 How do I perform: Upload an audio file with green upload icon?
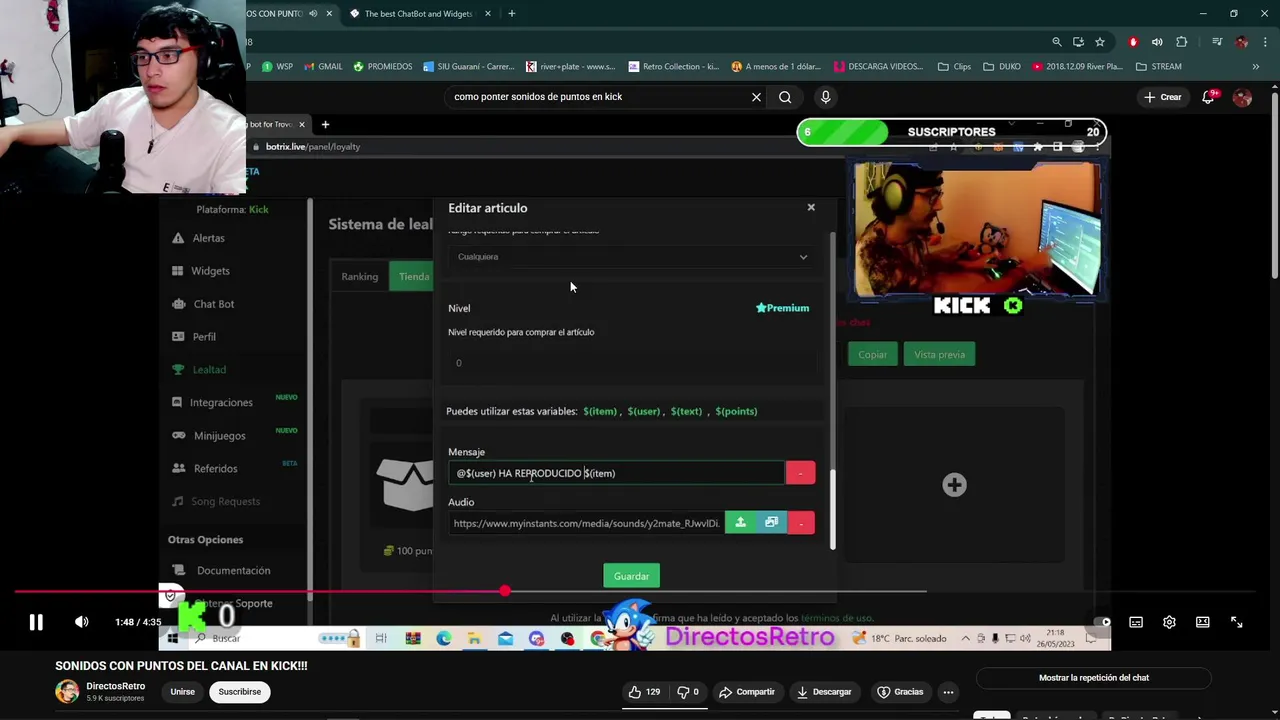point(740,523)
